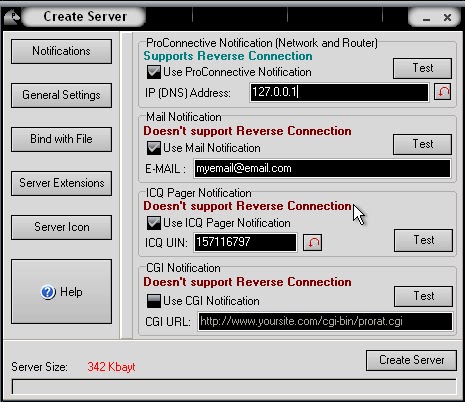The width and height of the screenshot is (465, 402).
Task: Click the 342 Kbayt server size value
Action: (111, 367)
